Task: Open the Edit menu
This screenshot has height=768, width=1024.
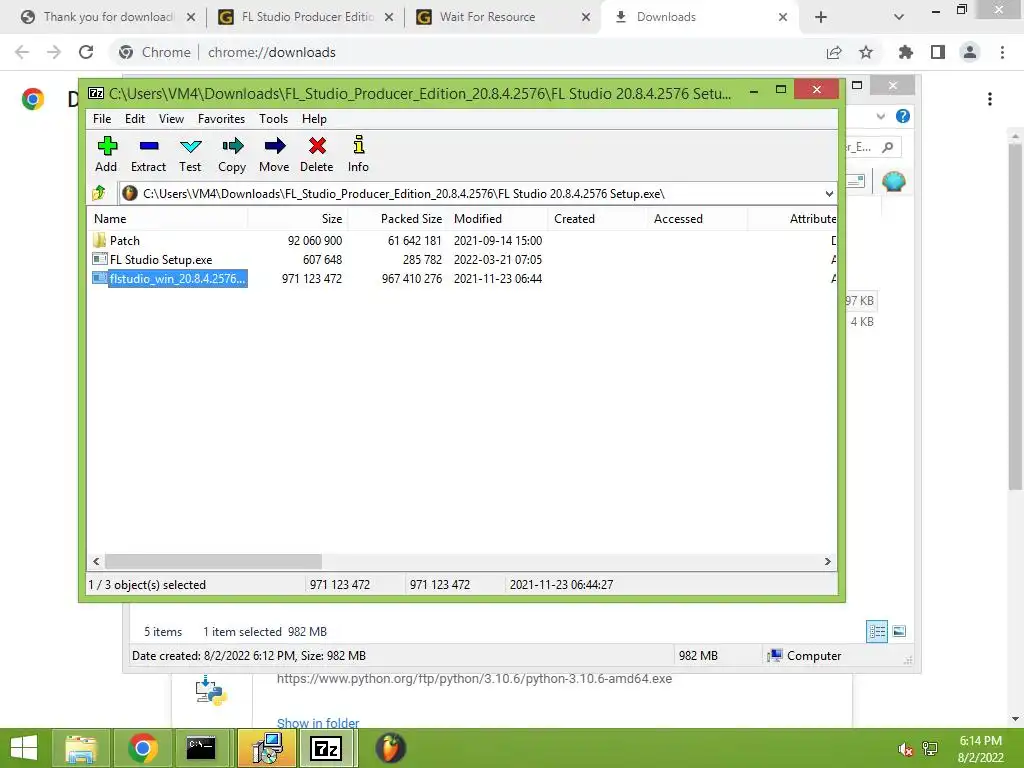Action: pyautogui.click(x=135, y=119)
